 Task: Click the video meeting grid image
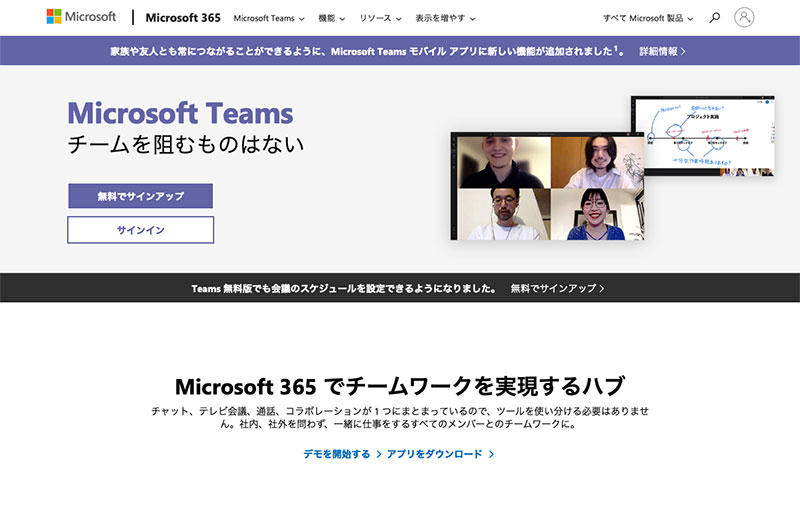[545, 187]
